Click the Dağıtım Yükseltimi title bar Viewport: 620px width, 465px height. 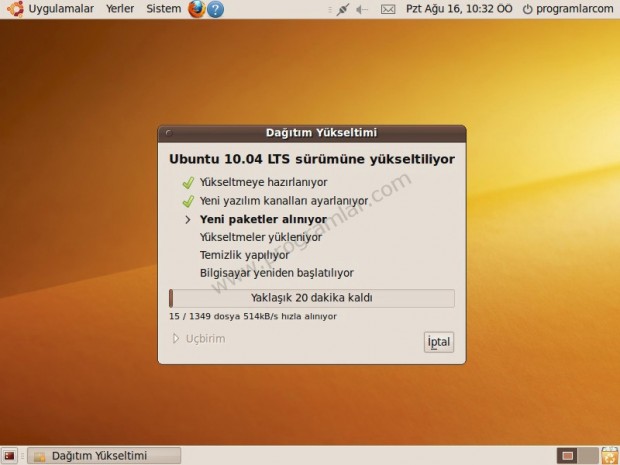(x=312, y=133)
